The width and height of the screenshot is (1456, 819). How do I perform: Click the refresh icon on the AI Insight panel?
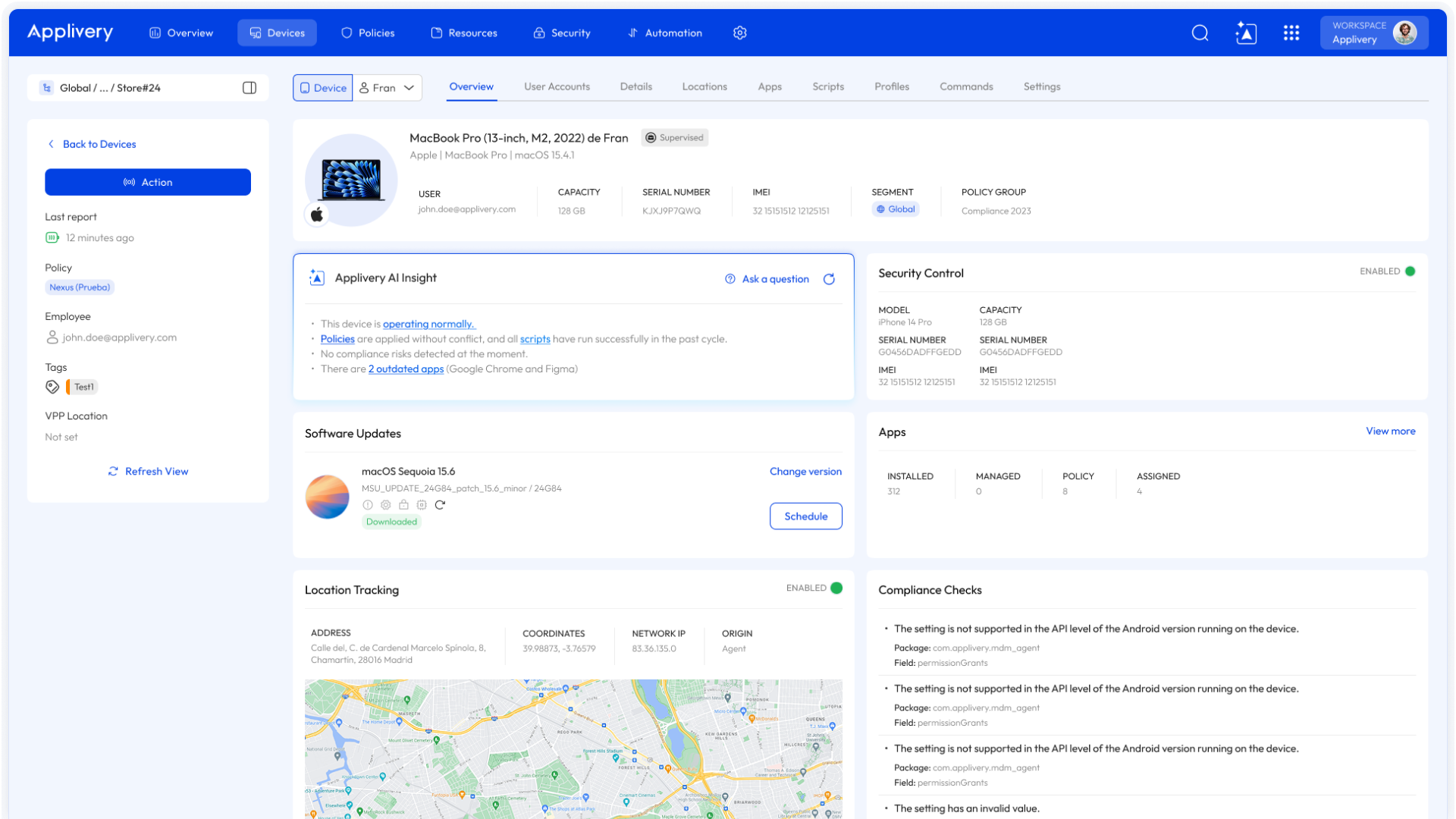tap(829, 279)
